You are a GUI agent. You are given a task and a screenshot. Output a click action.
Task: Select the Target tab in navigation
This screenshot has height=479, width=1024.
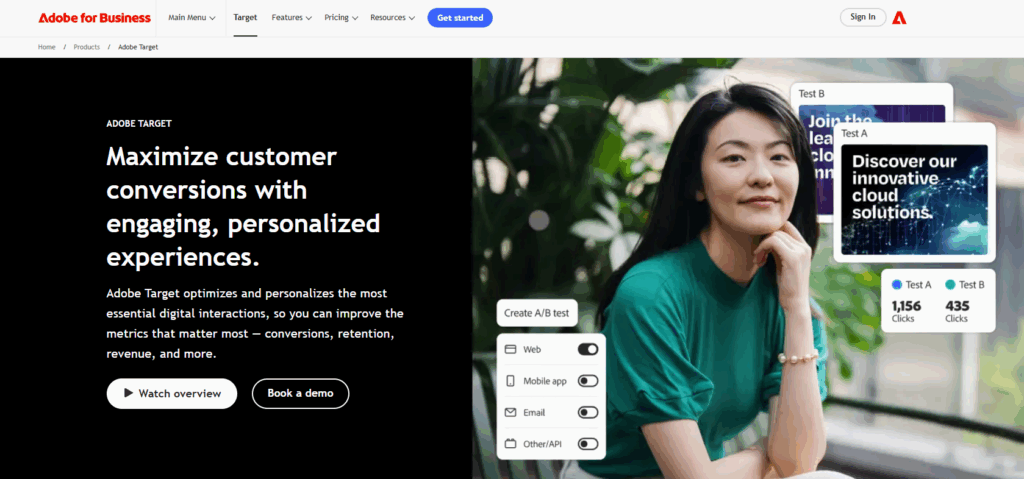coord(245,18)
